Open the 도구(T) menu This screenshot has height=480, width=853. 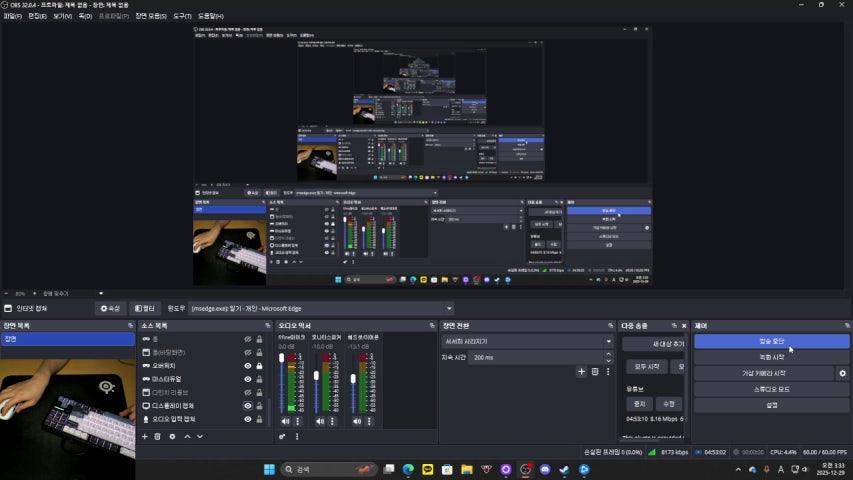(183, 17)
